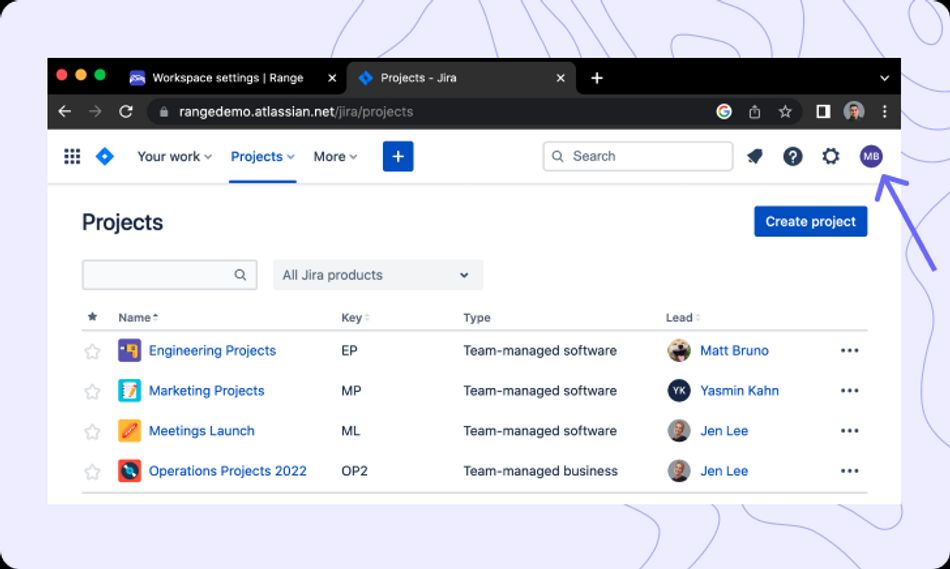This screenshot has height=569, width=950.
Task: Open the Marketing Projects link
Action: pos(207,391)
